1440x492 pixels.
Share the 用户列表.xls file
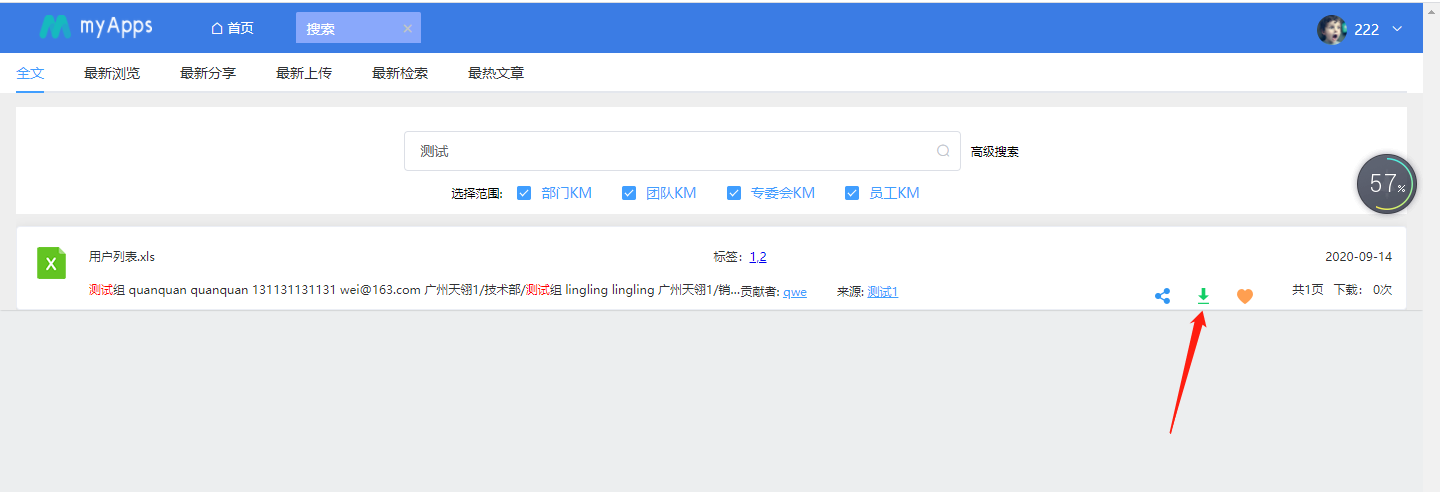click(x=1162, y=296)
